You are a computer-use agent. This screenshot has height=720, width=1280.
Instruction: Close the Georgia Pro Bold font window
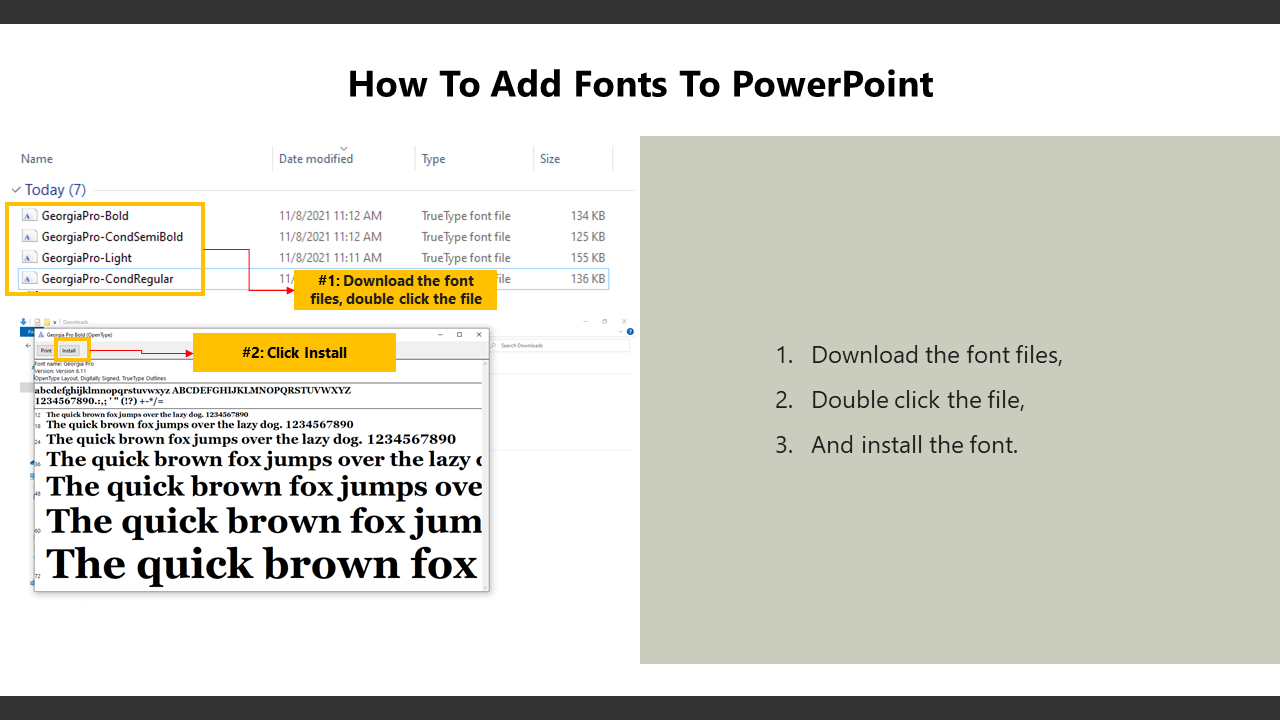point(479,334)
